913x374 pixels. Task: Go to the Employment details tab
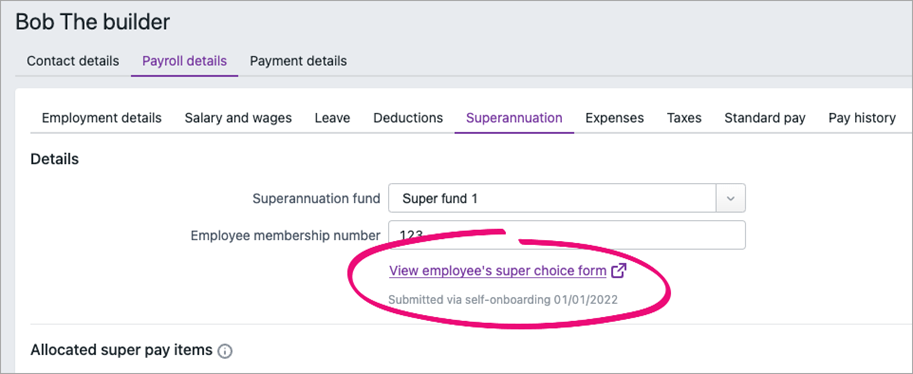(102, 118)
